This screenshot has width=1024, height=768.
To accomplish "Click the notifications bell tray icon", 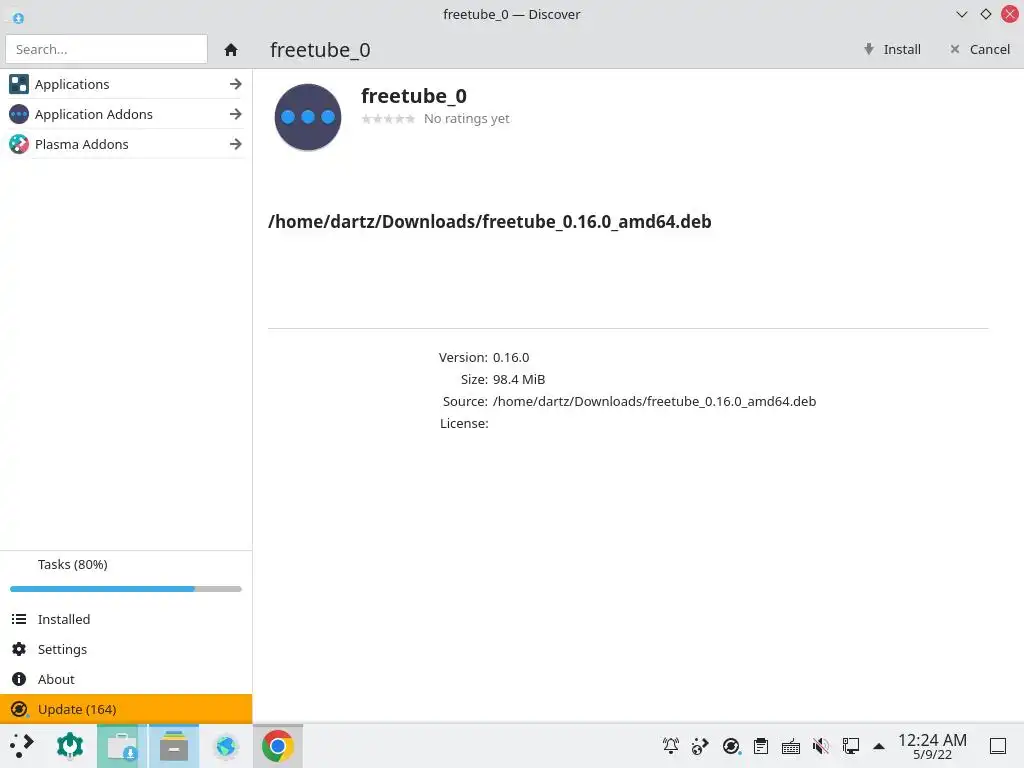I will (x=671, y=746).
